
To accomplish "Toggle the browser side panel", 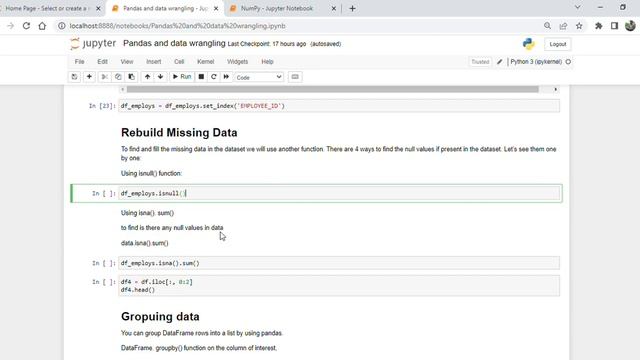I will 614,26.
